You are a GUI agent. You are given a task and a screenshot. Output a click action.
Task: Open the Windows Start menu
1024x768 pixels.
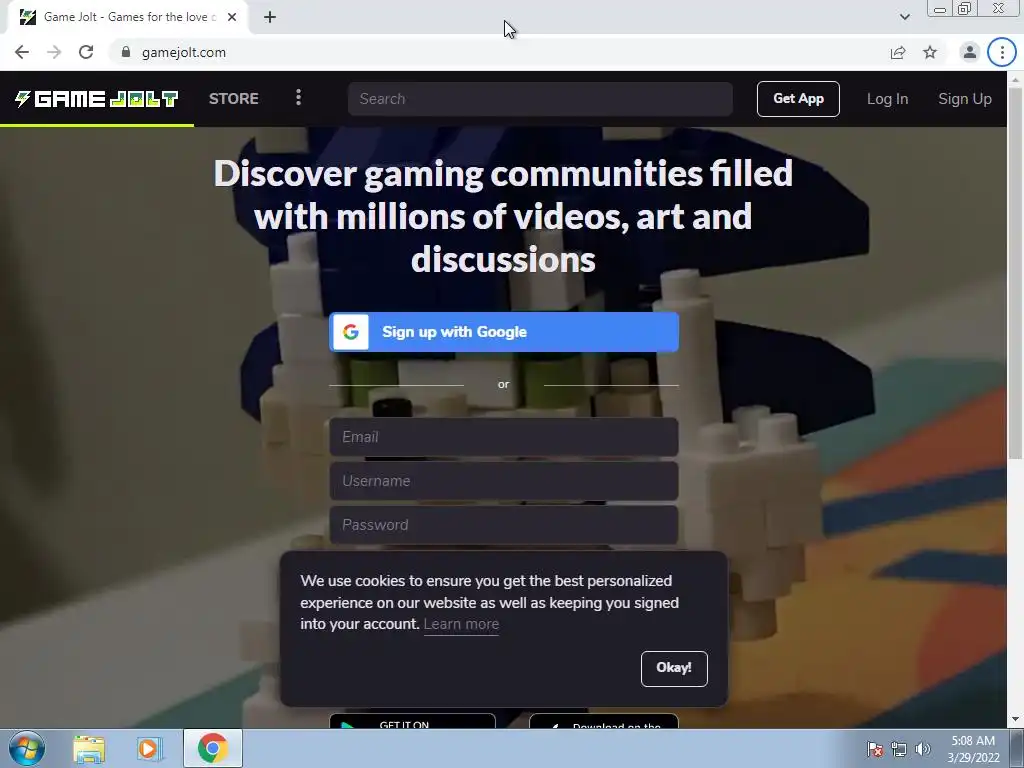27,748
